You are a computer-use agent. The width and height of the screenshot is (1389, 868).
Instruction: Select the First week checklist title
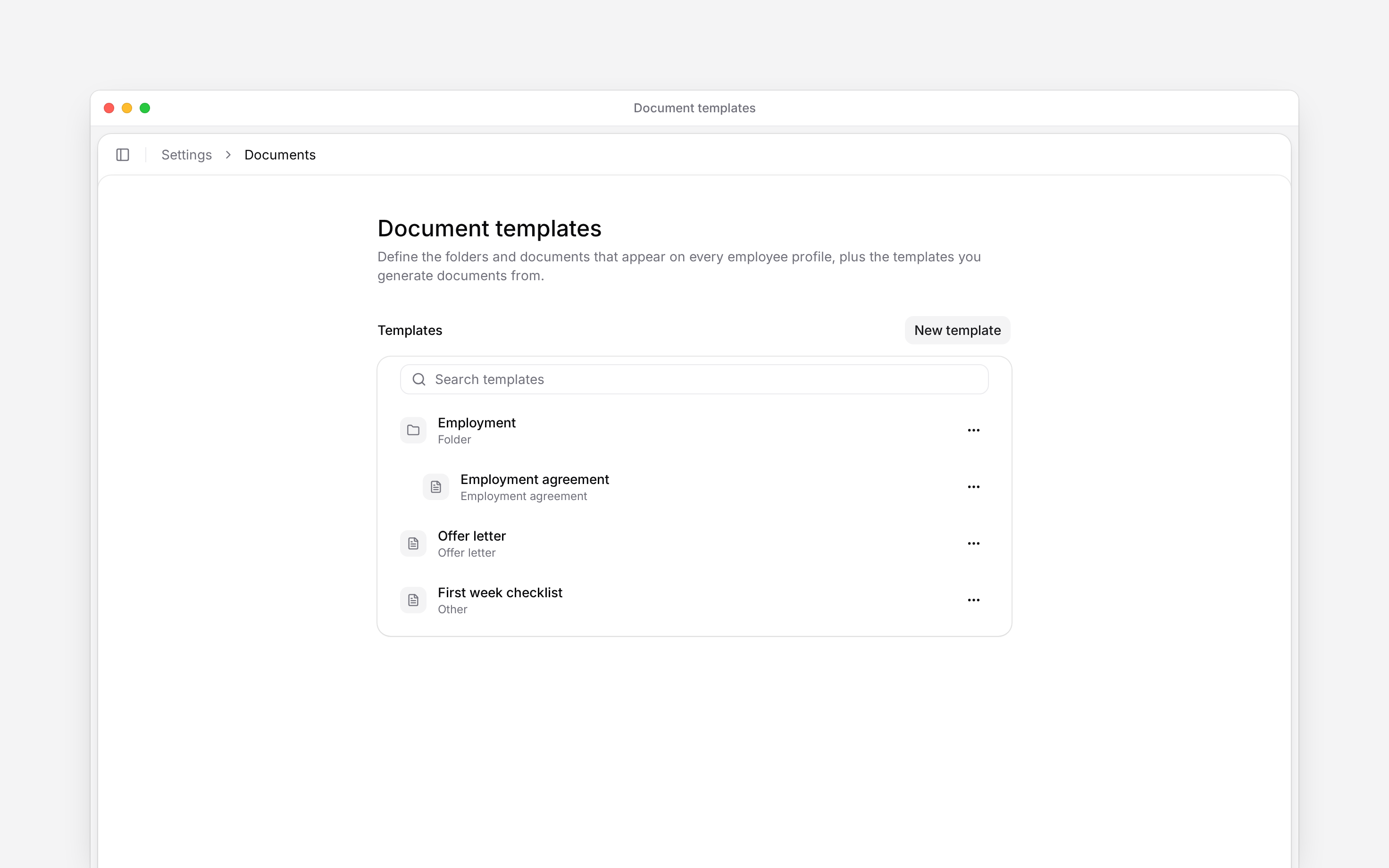pos(500,593)
